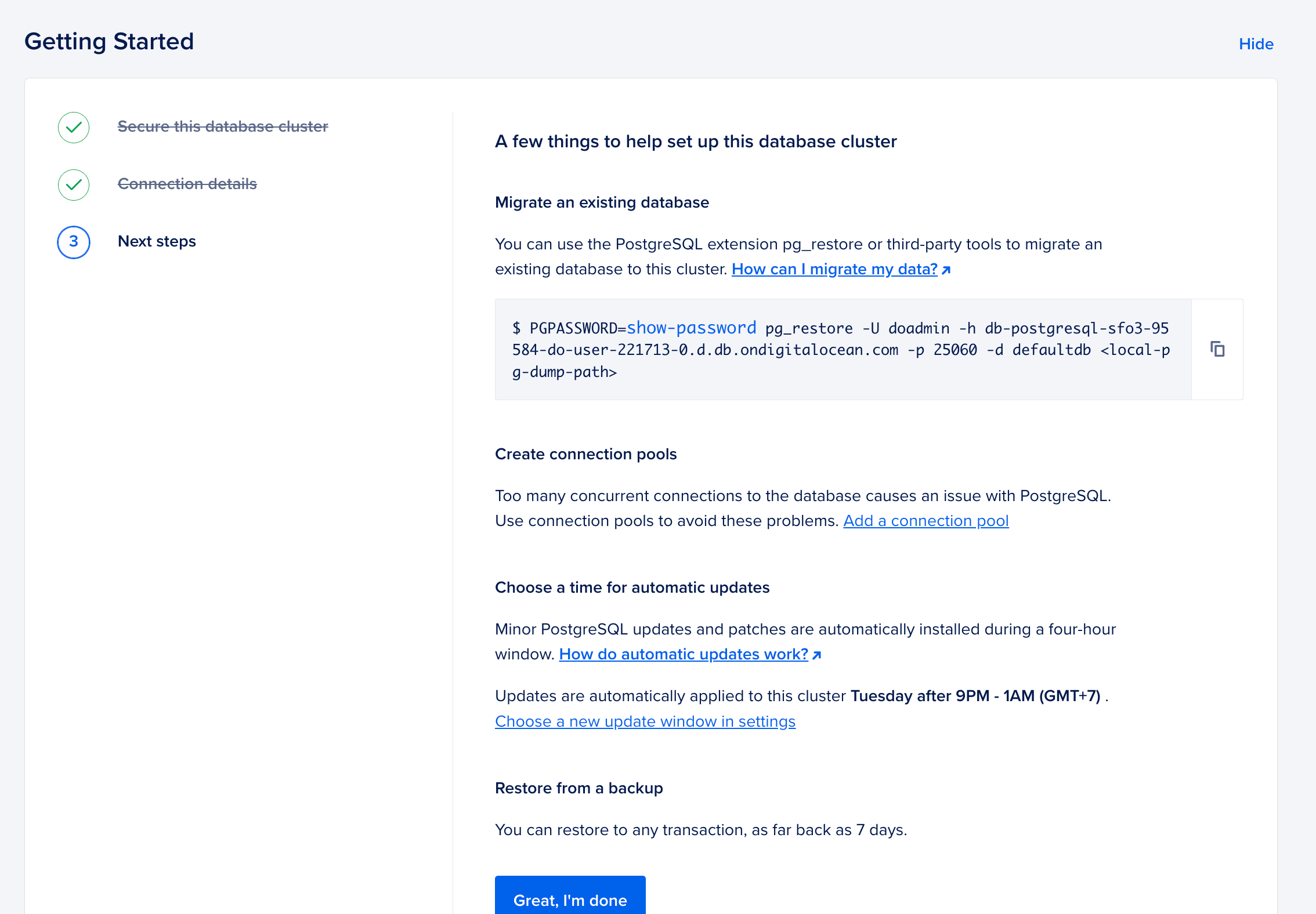Click the external-link arrow after "How do automatic updates work?"
The height and width of the screenshot is (914, 1316).
click(816, 654)
